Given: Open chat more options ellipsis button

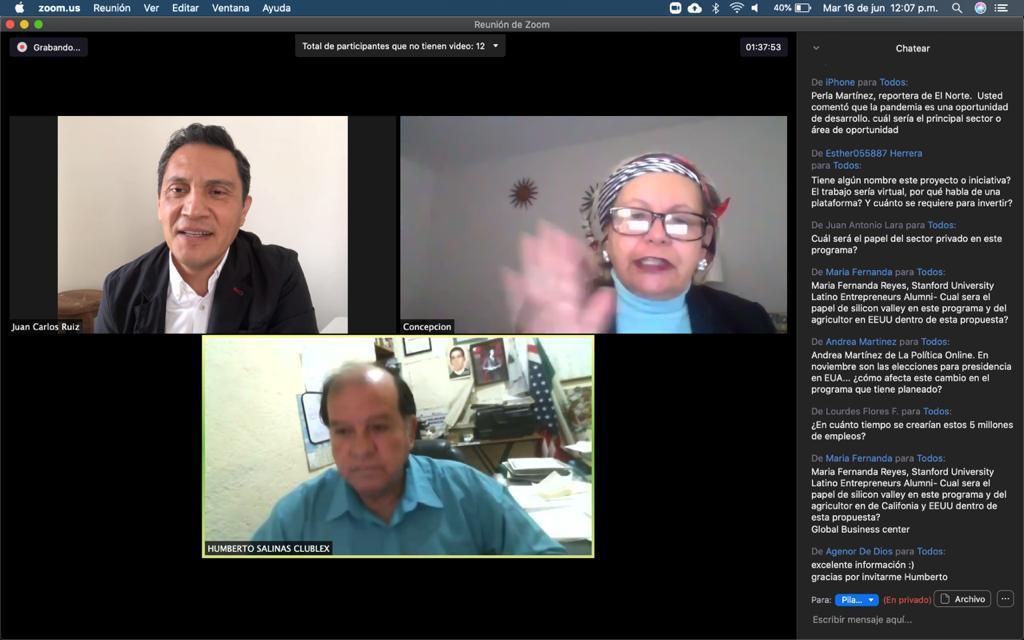Looking at the screenshot, I should coord(1005,599).
